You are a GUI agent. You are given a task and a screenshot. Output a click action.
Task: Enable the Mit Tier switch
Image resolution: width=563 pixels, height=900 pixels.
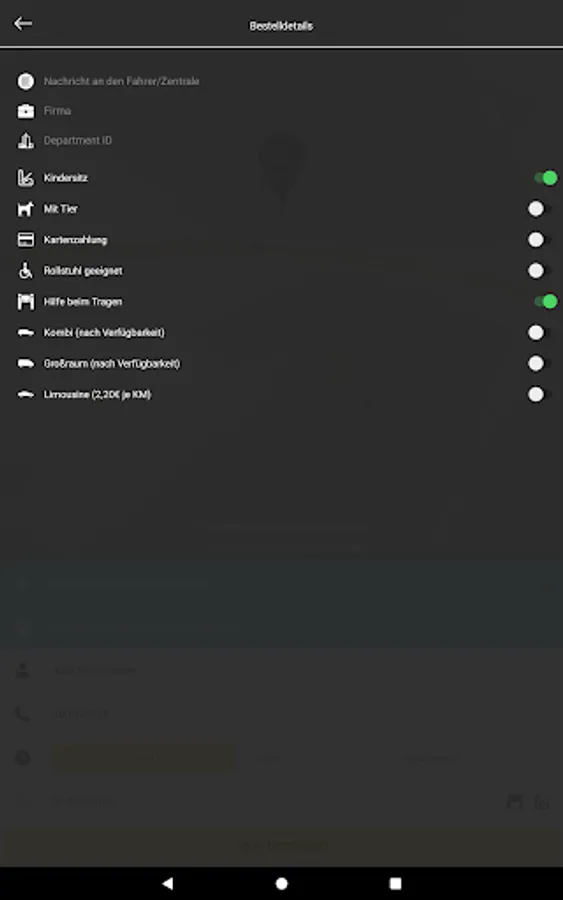(541, 209)
